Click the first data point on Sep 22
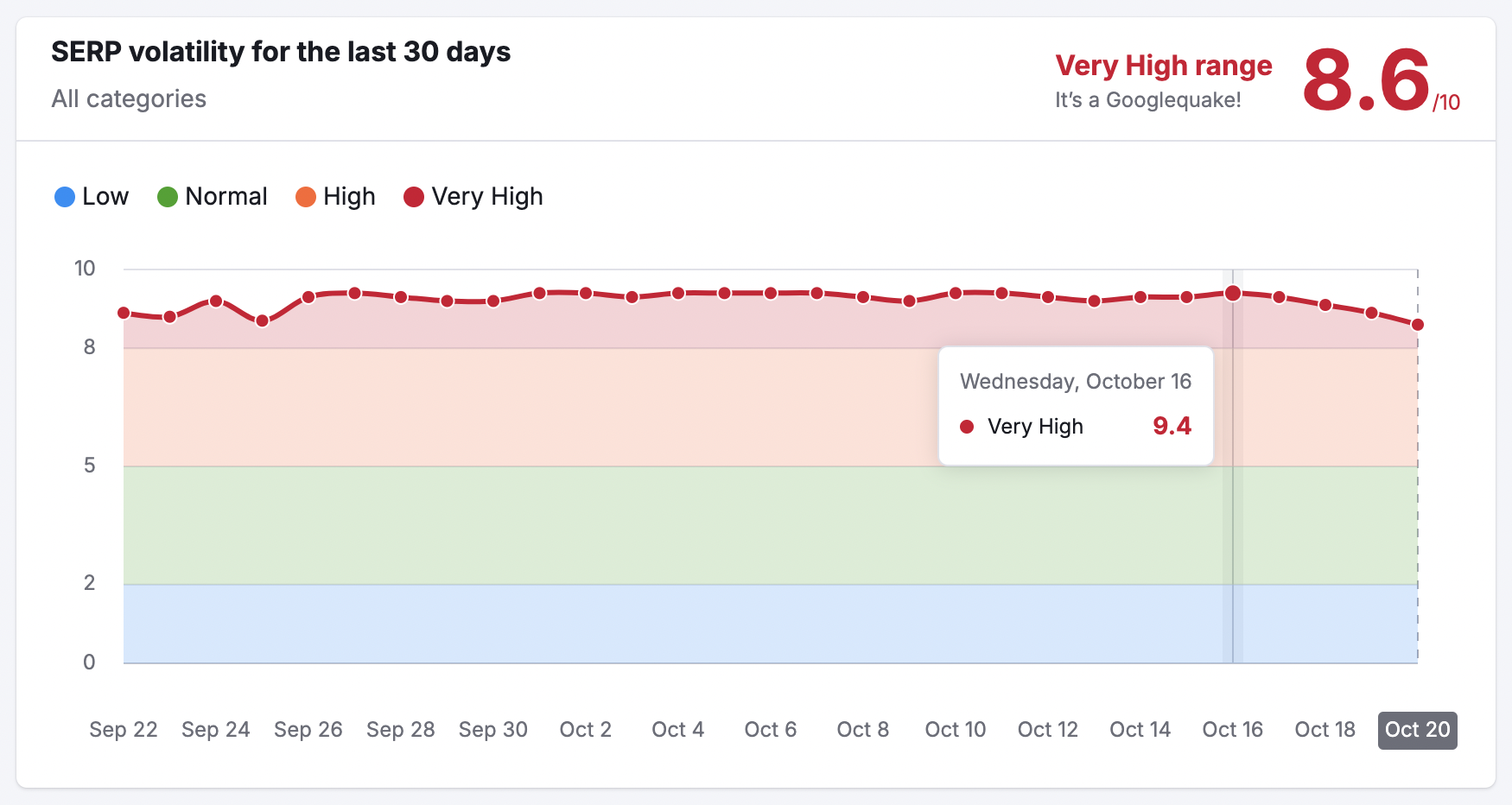Viewport: 1512px width, 805px height. click(x=124, y=313)
